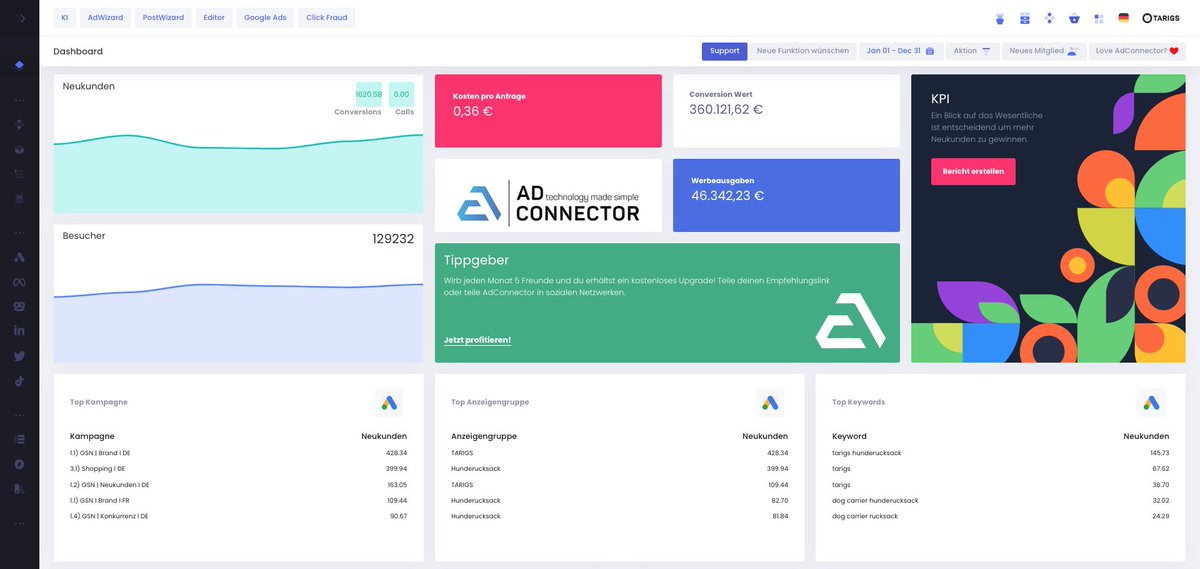
Task: Click the Kosten pro Anfrage card
Action: click(x=548, y=111)
